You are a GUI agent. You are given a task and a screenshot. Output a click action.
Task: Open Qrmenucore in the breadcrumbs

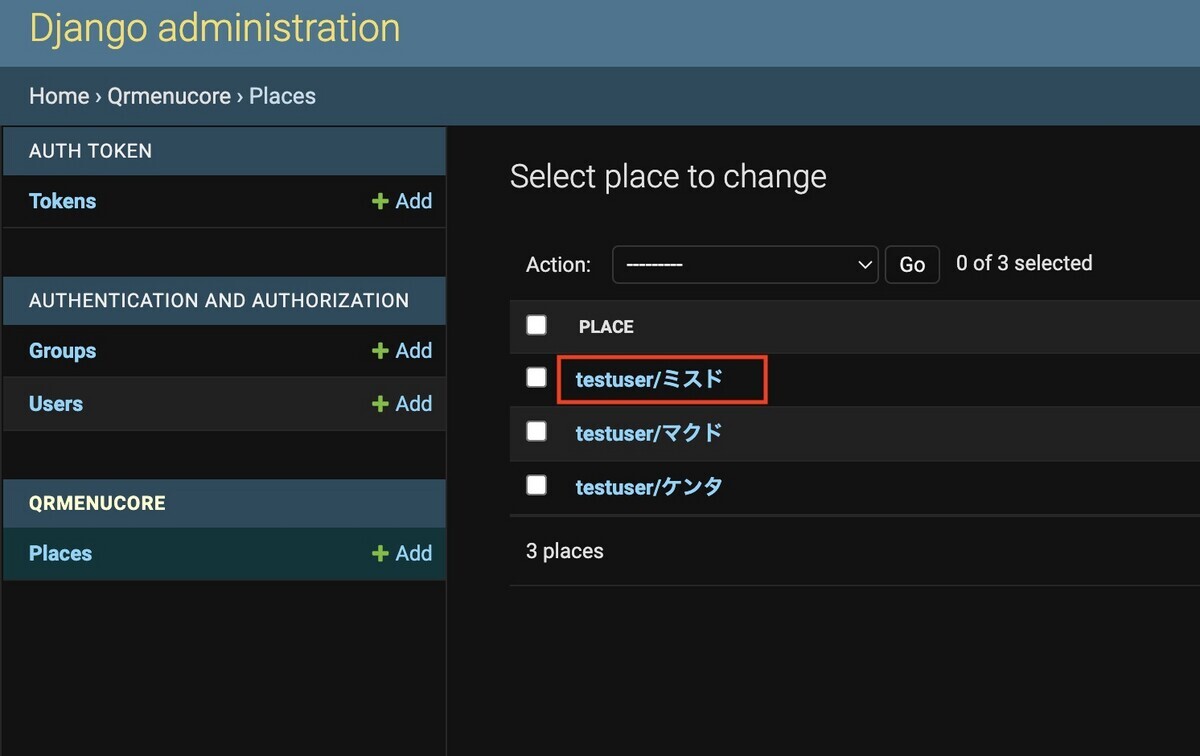(x=169, y=96)
